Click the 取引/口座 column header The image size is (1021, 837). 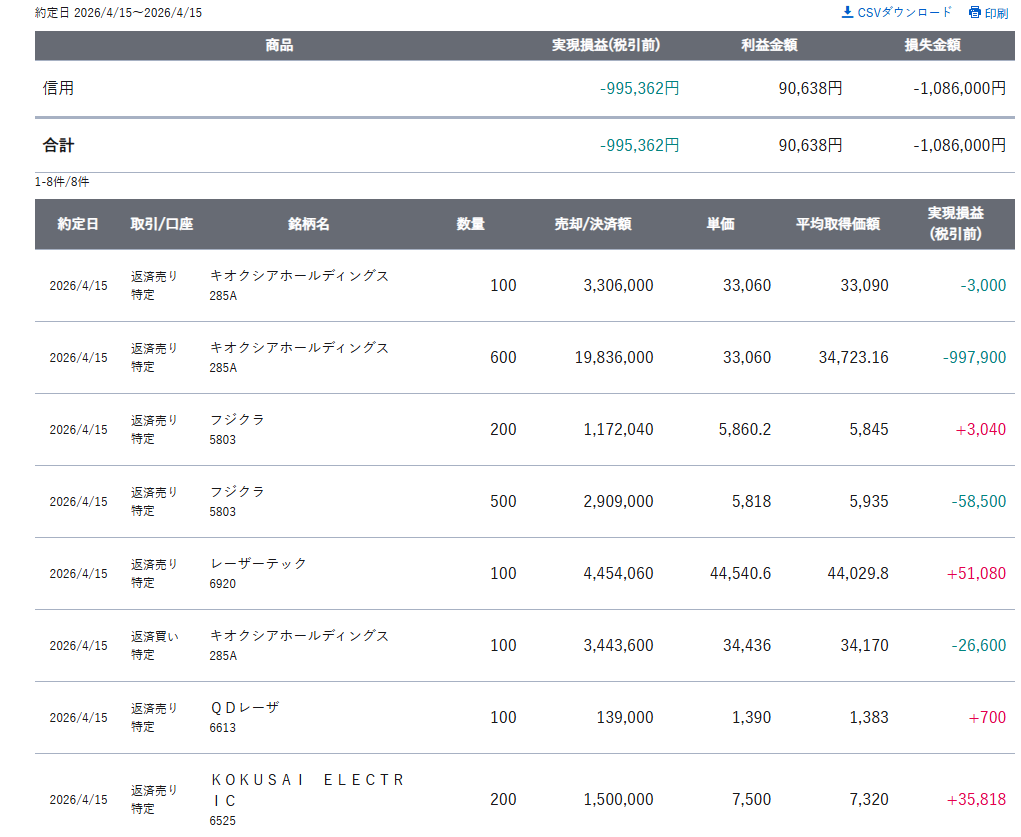pos(161,224)
